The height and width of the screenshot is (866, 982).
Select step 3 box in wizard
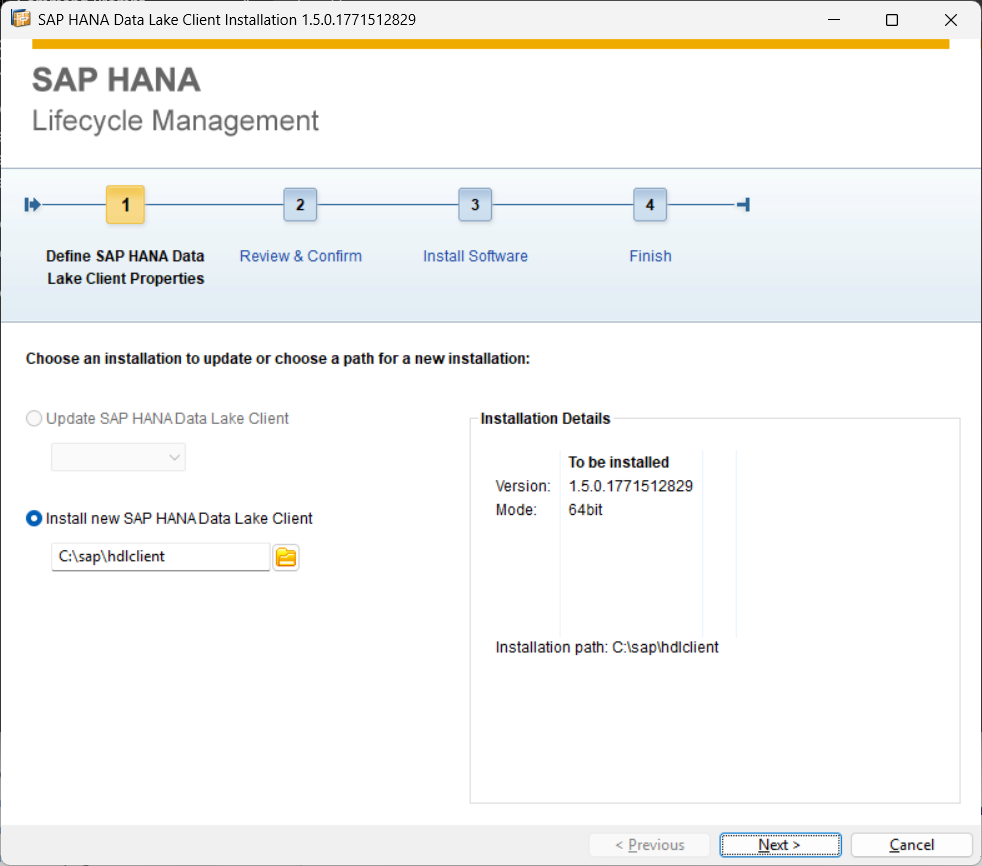tap(475, 205)
